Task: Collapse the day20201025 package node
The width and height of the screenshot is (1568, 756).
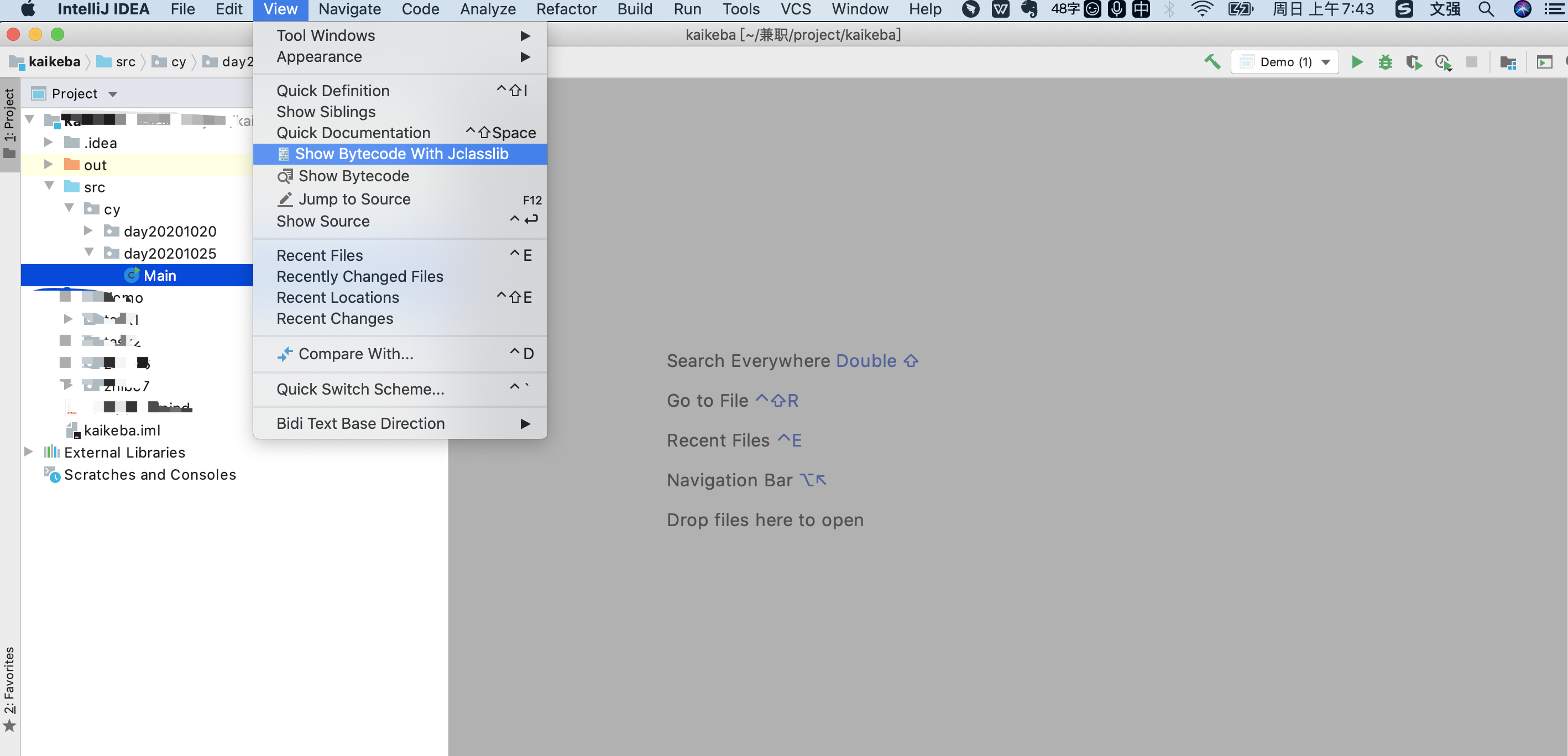Action: pos(89,253)
